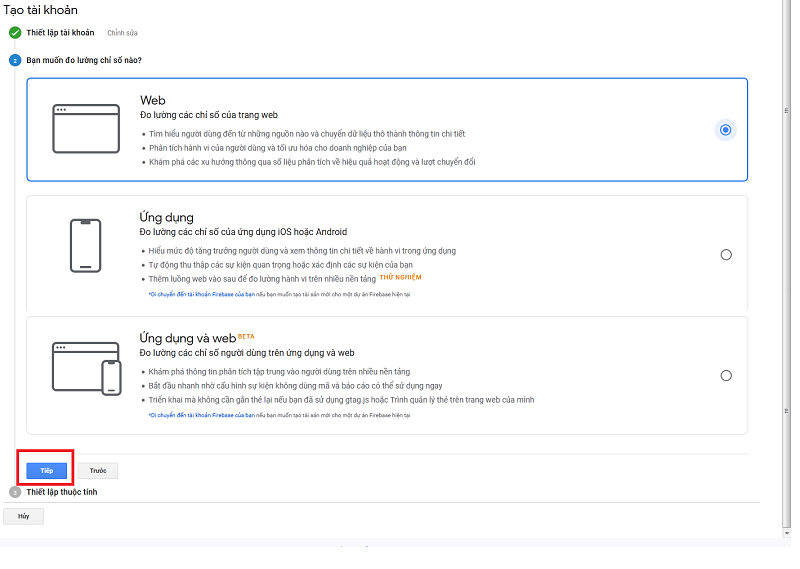The height and width of the screenshot is (569, 800).
Task: Select the Ứng dụng radio button
Action: coord(725,254)
